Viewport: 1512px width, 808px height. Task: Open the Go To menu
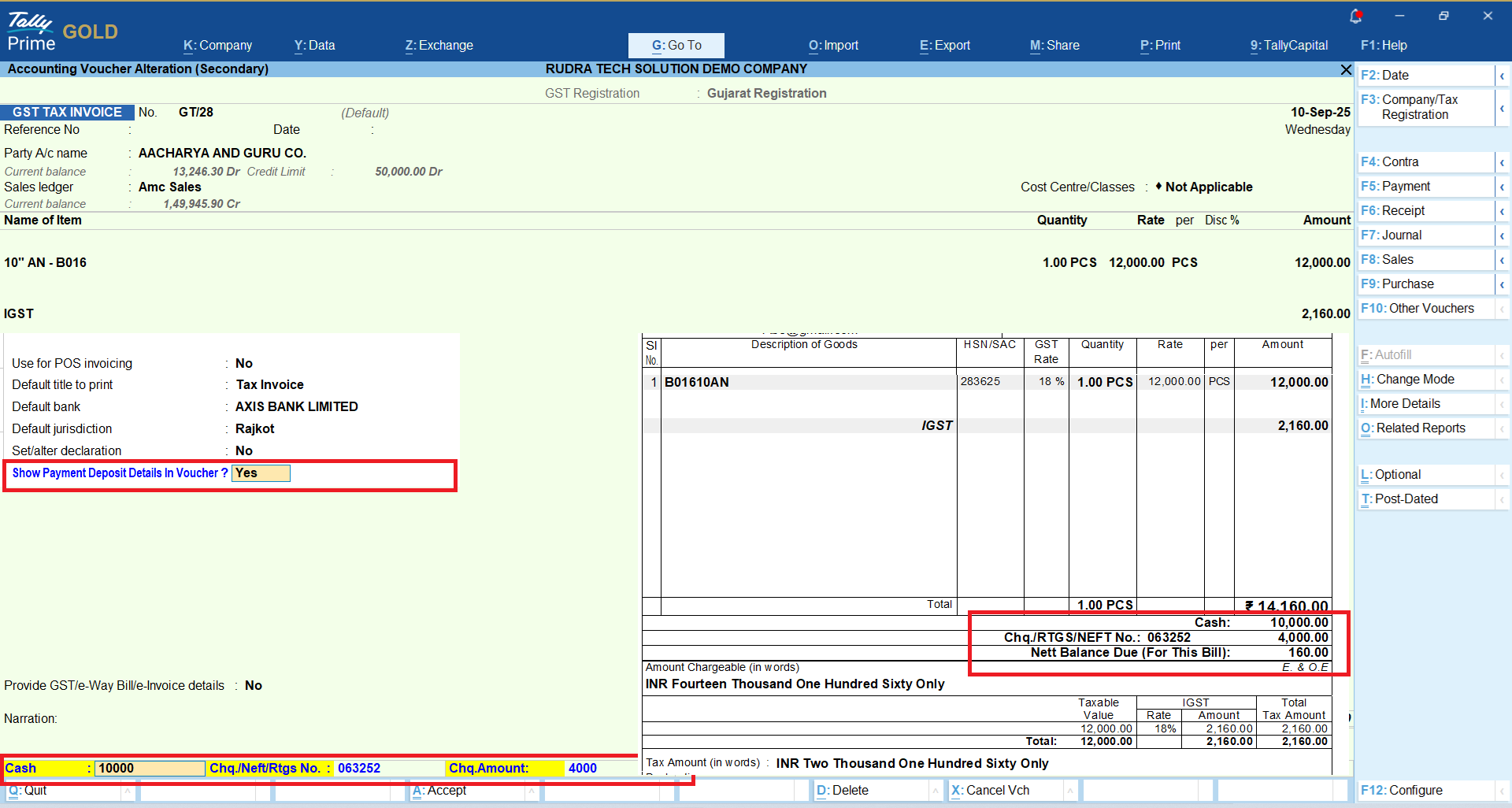(676, 46)
